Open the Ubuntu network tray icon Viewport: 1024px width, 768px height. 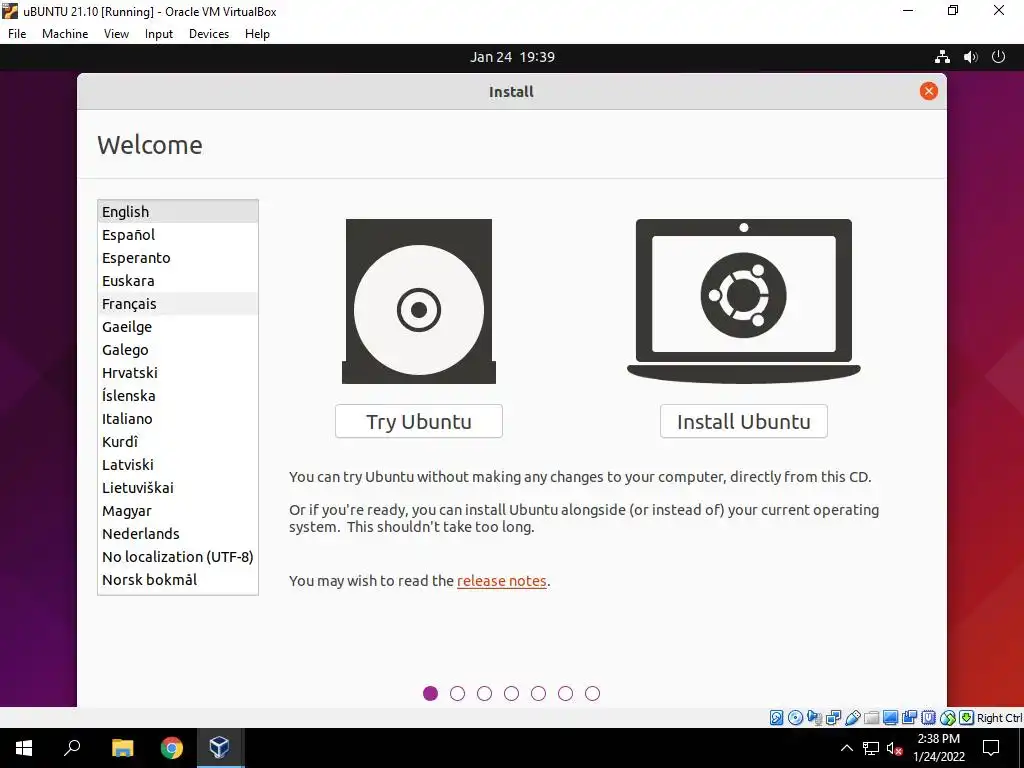[942, 57]
